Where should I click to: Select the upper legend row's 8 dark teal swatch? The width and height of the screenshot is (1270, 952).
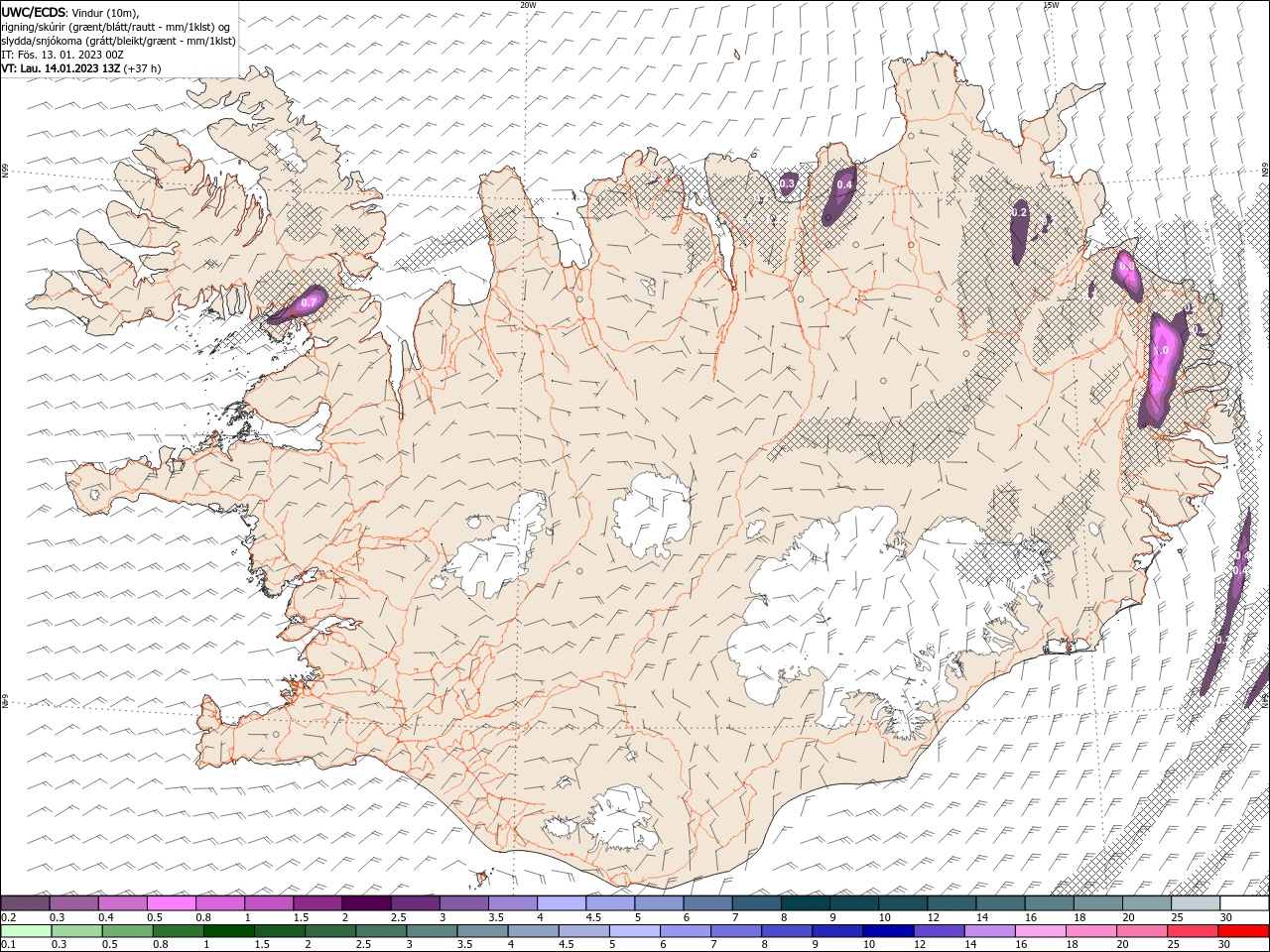pyautogui.click(x=806, y=903)
